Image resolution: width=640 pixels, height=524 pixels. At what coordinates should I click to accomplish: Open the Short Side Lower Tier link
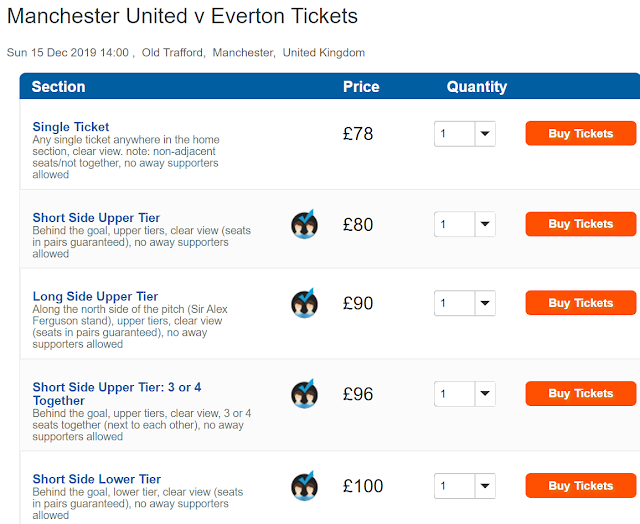96,479
